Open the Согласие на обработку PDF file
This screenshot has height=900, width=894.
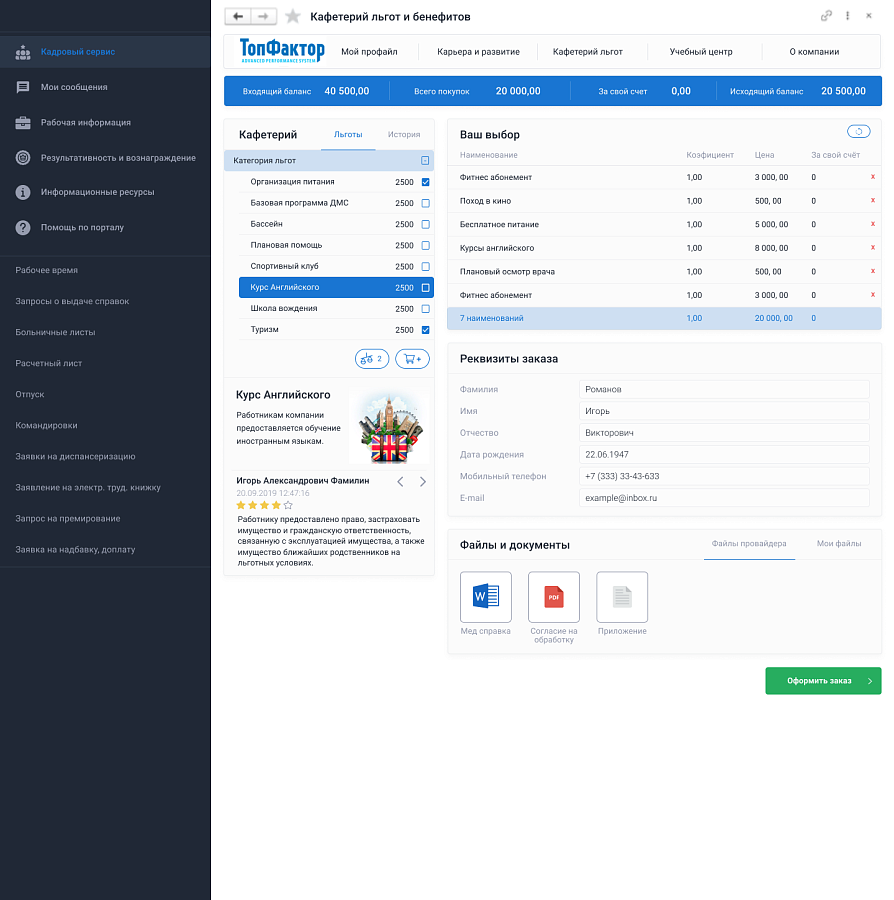pos(554,597)
